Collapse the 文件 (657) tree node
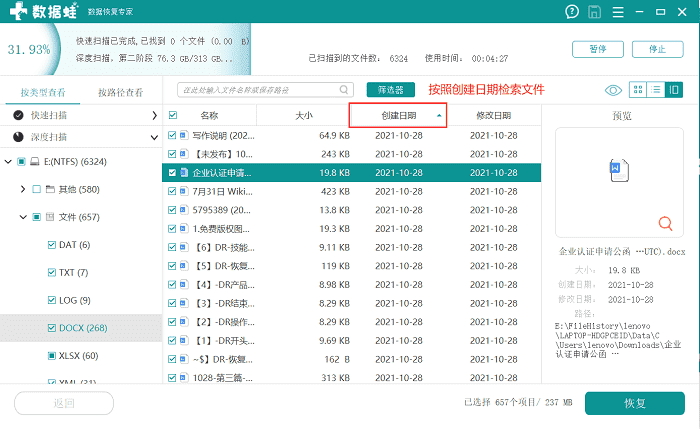 (x=23, y=217)
